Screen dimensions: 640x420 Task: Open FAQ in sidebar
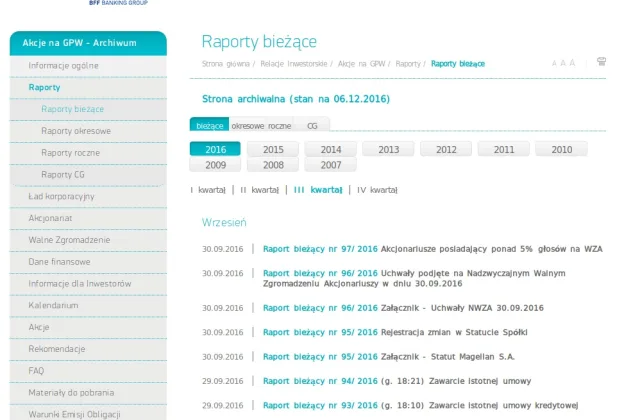click(x=88, y=371)
